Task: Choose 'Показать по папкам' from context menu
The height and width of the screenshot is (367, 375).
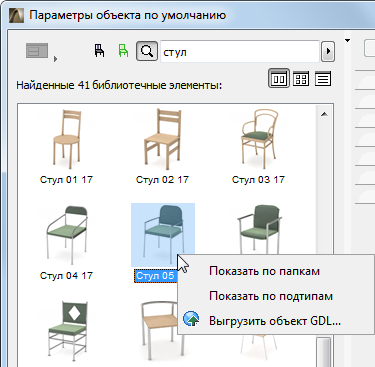Action: [264, 271]
